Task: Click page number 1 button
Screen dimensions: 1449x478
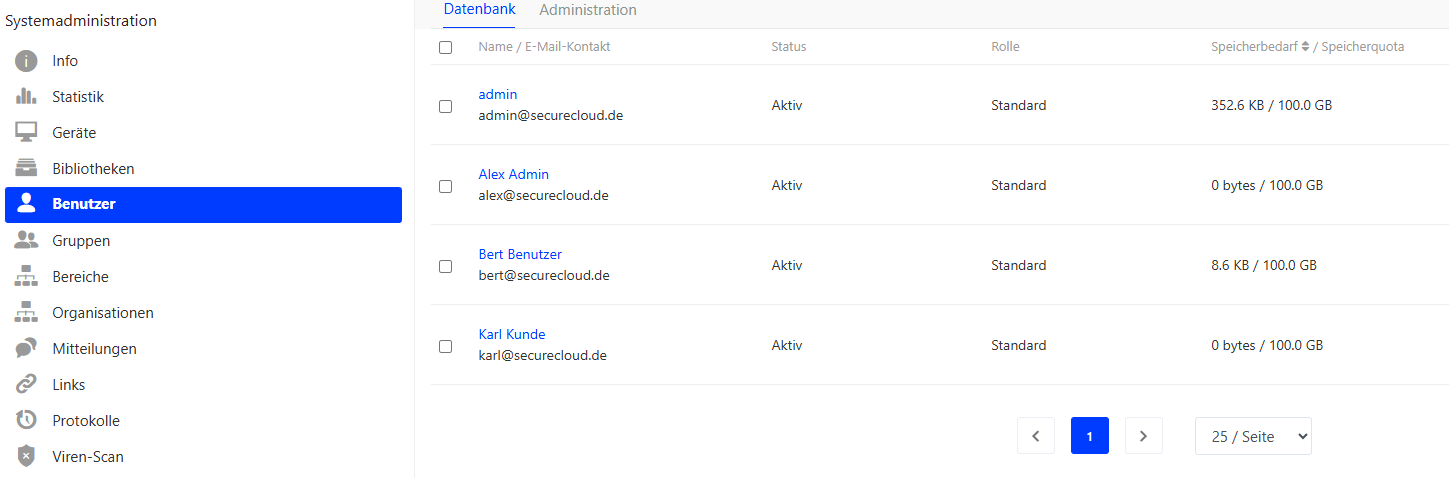Action: [x=1090, y=436]
